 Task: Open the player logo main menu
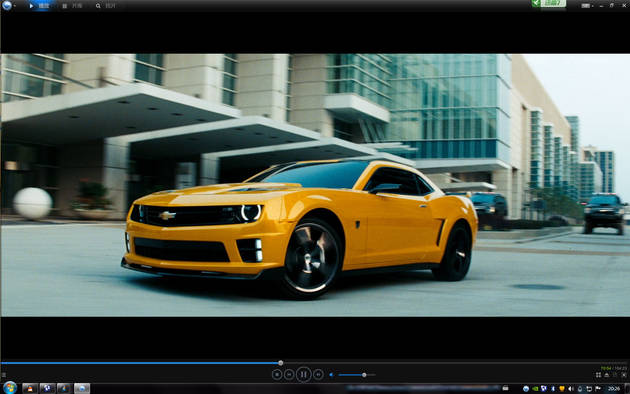click(x=6, y=5)
